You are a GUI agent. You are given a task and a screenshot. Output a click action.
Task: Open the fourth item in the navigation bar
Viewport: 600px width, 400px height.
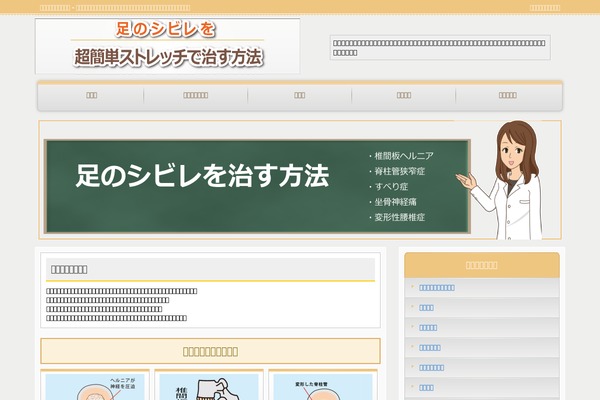[404, 95]
